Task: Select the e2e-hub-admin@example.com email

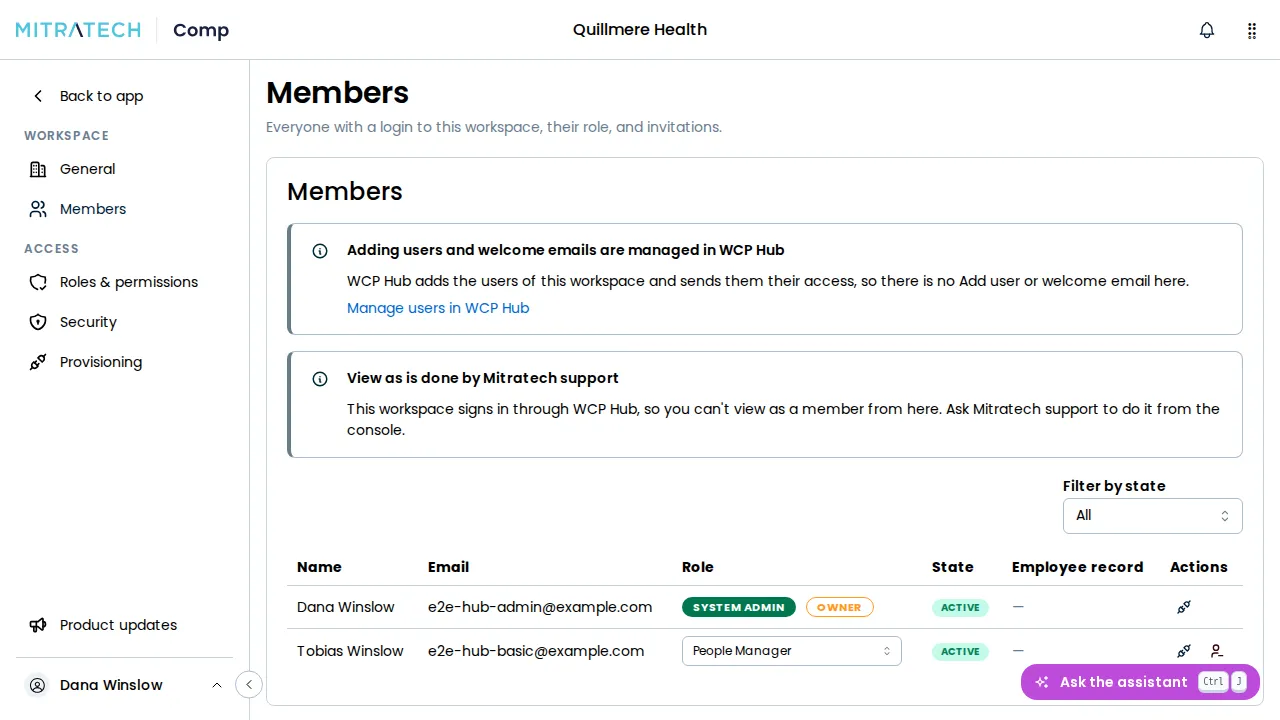Action: point(540,607)
